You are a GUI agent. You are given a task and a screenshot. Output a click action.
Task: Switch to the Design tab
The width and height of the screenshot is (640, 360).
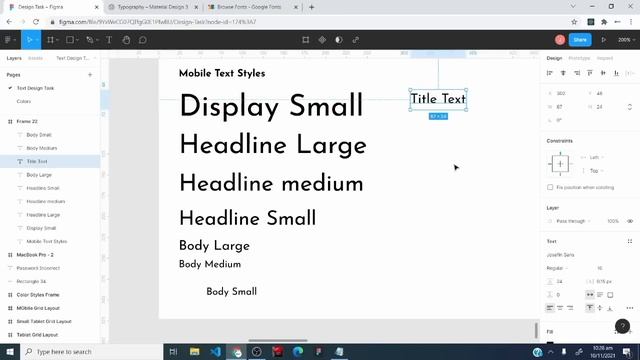(x=554, y=58)
